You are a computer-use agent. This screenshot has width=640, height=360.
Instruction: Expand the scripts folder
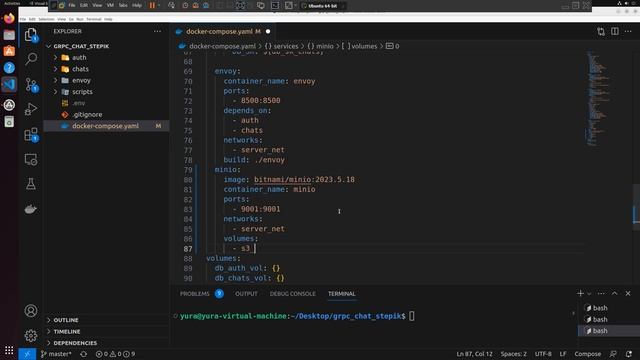[56, 92]
